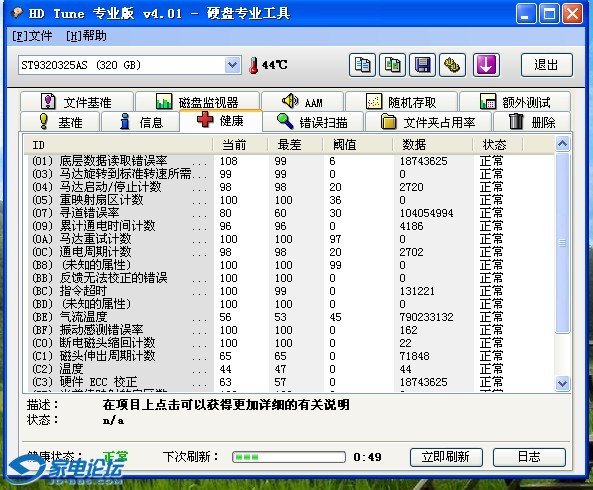This screenshot has width=593, height=490.
Task: Click the data value 790233132
Action: (x=426, y=317)
